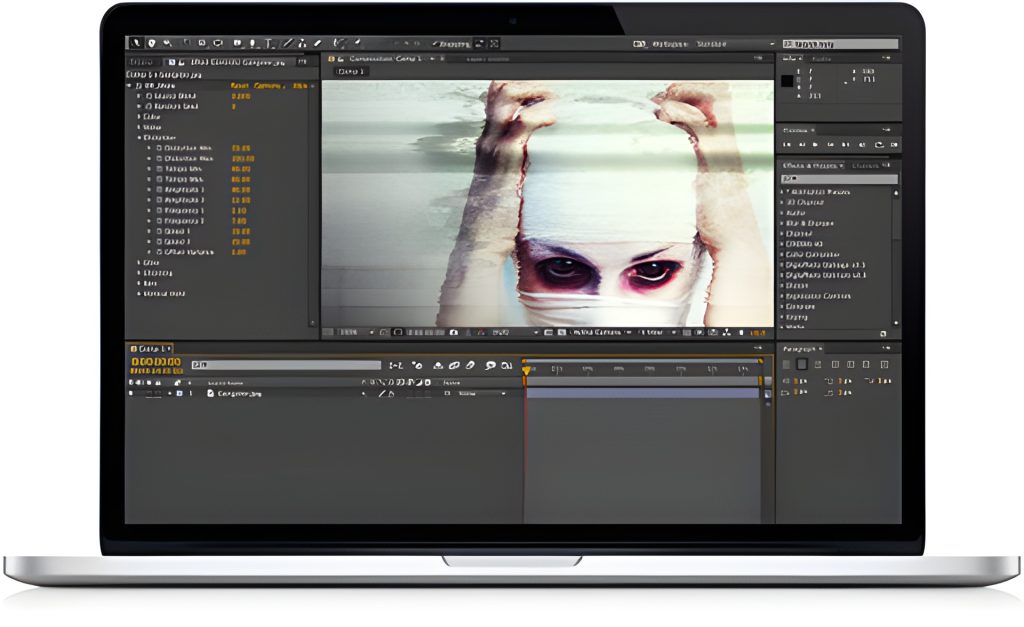Toggle timeline Frame Blending switch
The height and width of the screenshot is (627, 1024).
point(454,366)
